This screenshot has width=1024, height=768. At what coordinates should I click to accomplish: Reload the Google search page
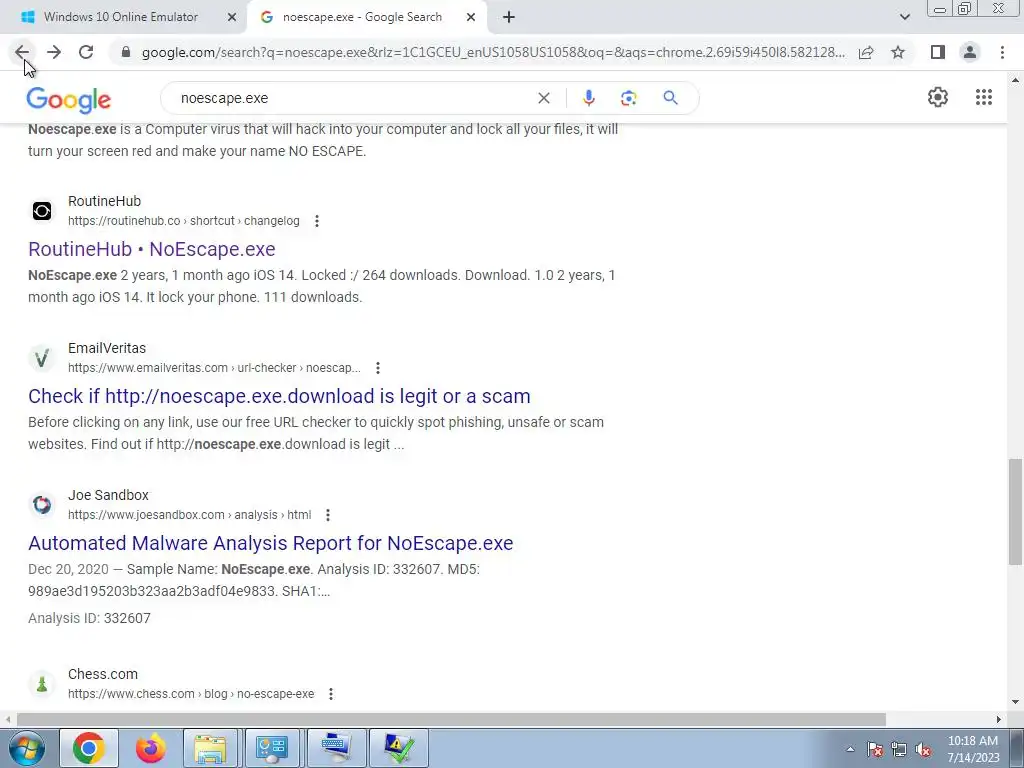tap(86, 52)
